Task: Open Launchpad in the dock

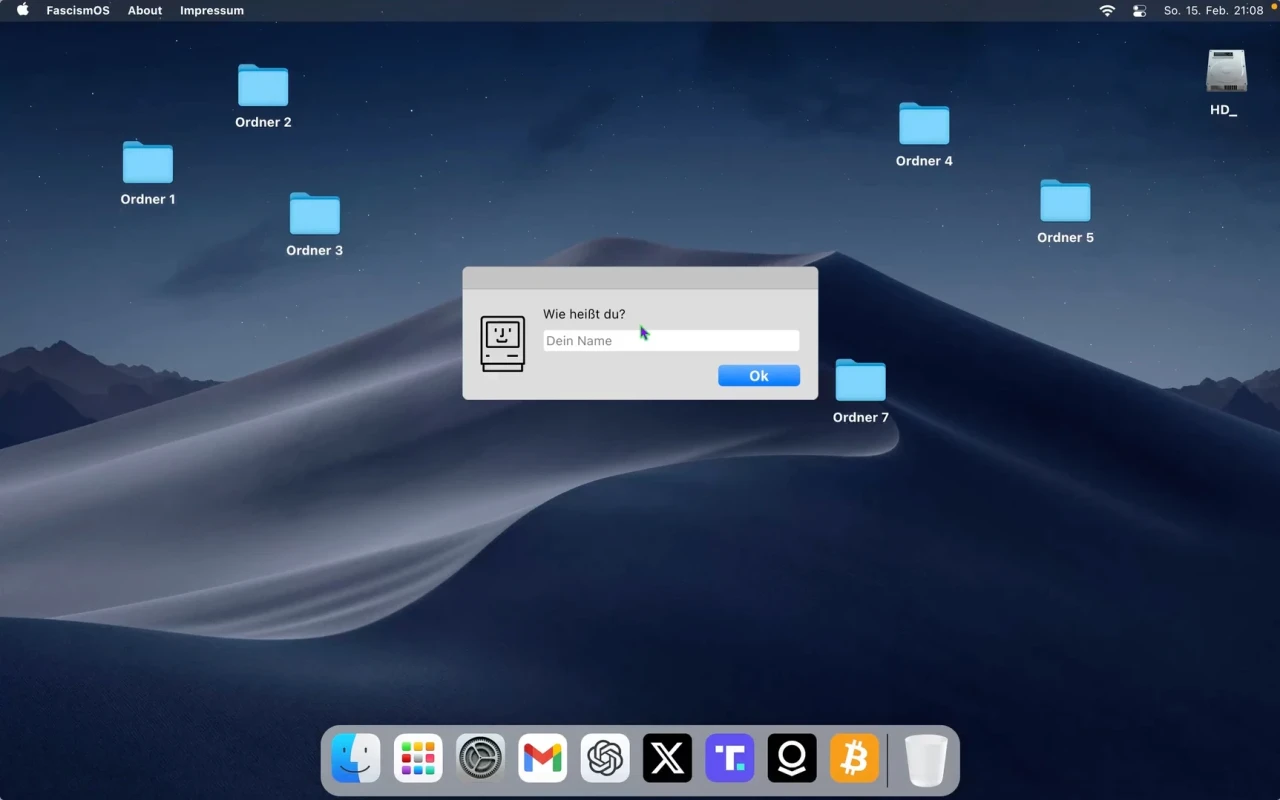Action: click(x=418, y=758)
